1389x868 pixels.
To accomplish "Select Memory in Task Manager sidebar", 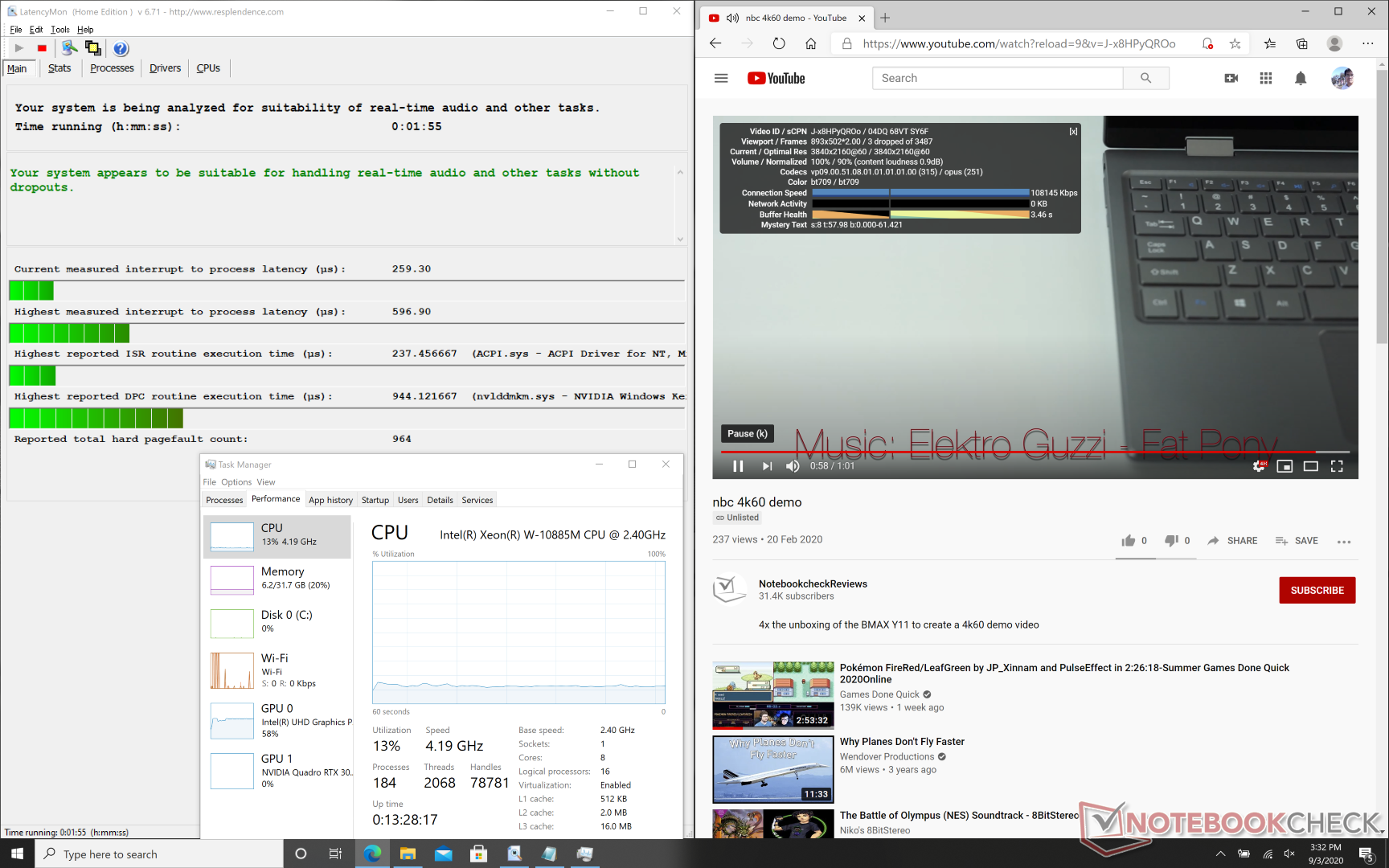I will 278,579.
